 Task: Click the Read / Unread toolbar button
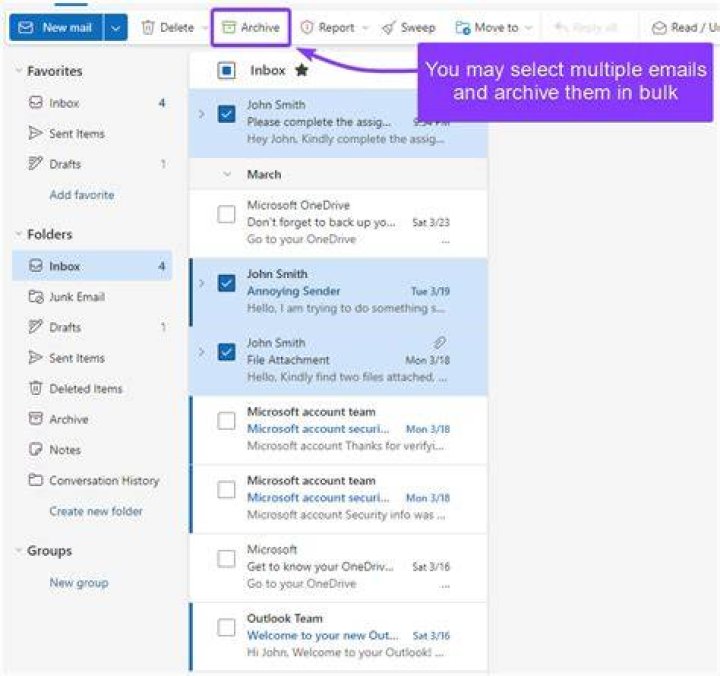[685, 28]
